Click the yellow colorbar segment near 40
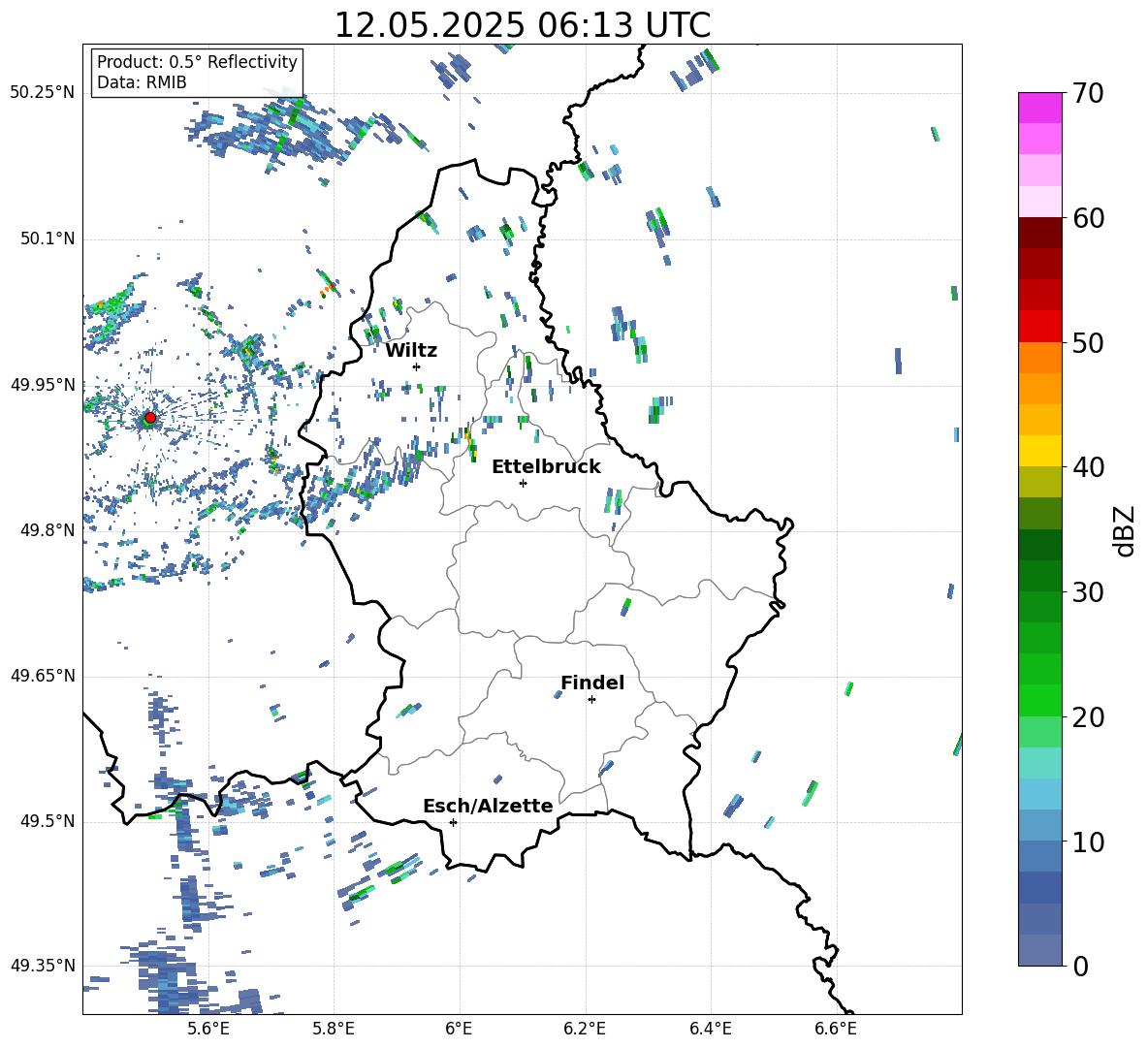This screenshot has height=1048, width=1148. coord(1039,451)
